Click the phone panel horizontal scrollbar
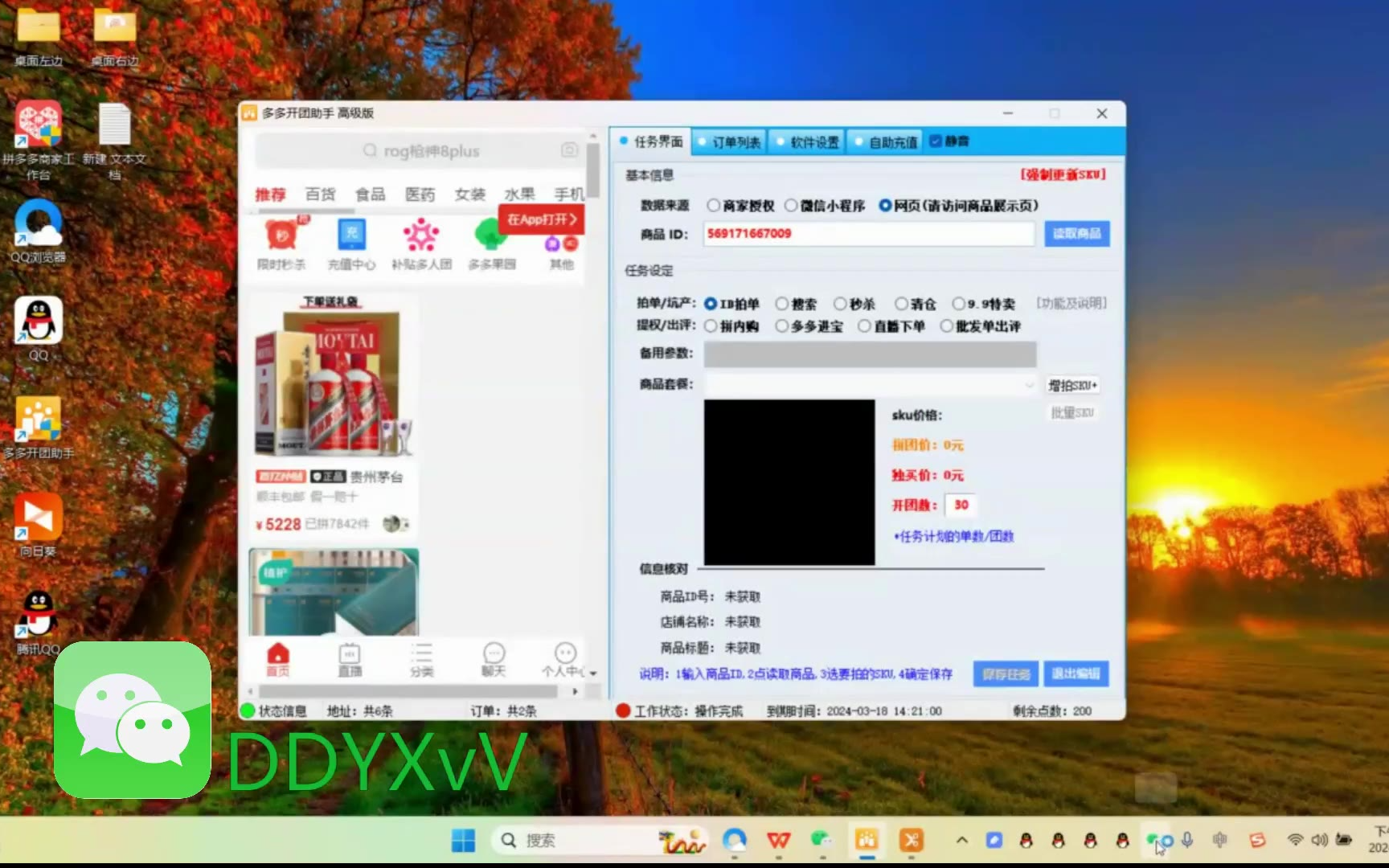 408,691
